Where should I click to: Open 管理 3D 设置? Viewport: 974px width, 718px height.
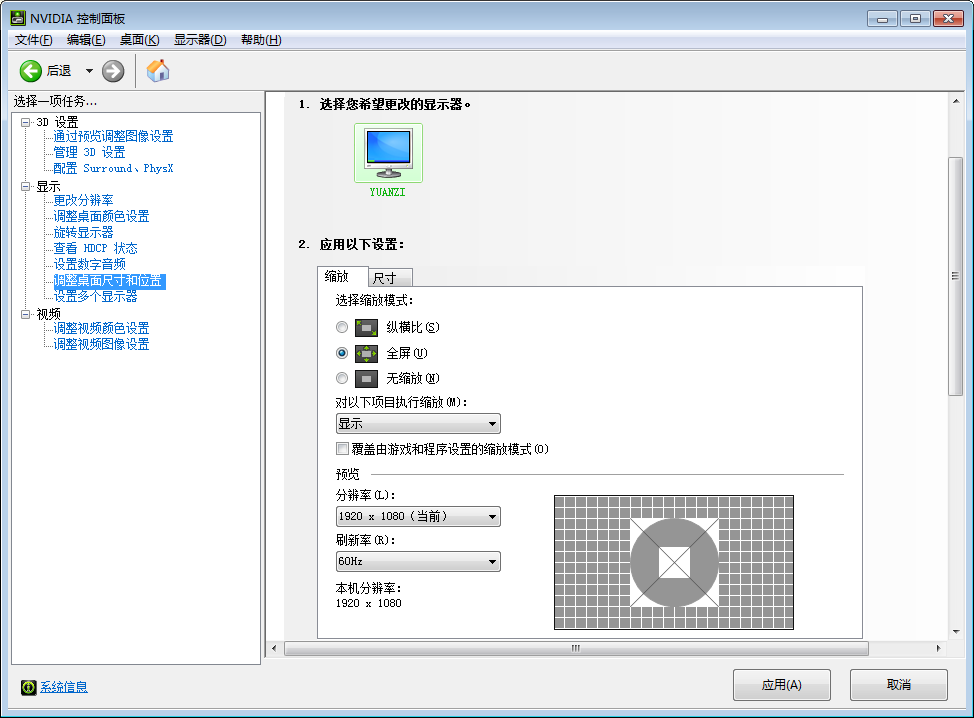(x=89, y=152)
